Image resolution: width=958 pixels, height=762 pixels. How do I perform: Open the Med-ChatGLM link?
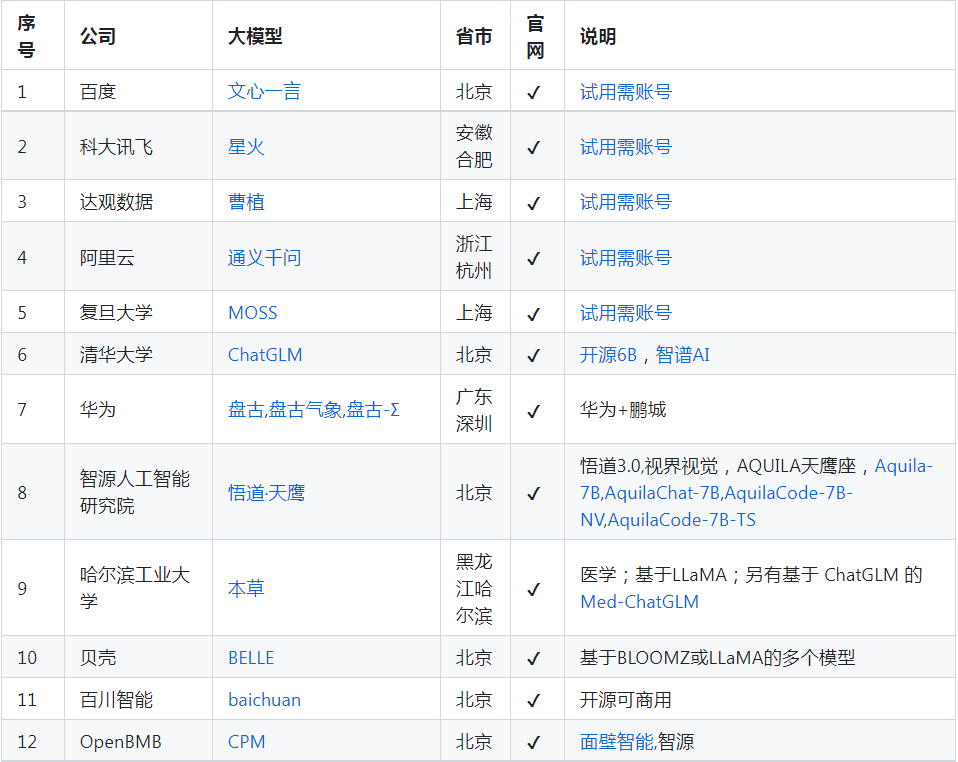point(639,602)
